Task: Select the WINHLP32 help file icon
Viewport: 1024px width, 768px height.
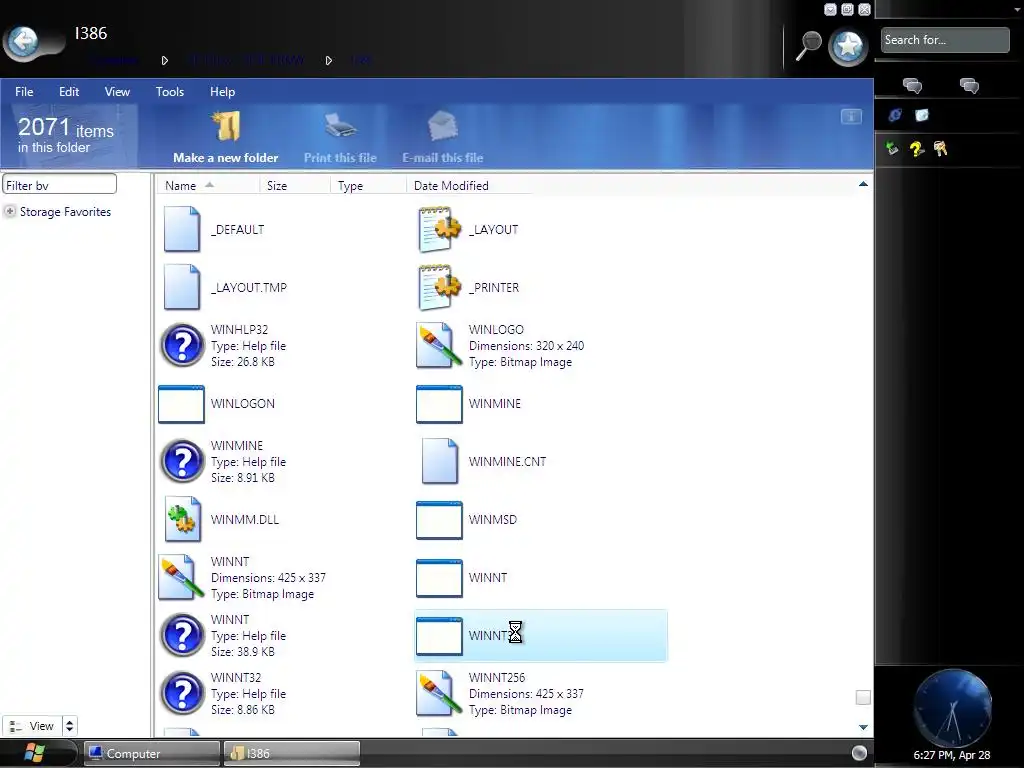Action: point(182,345)
